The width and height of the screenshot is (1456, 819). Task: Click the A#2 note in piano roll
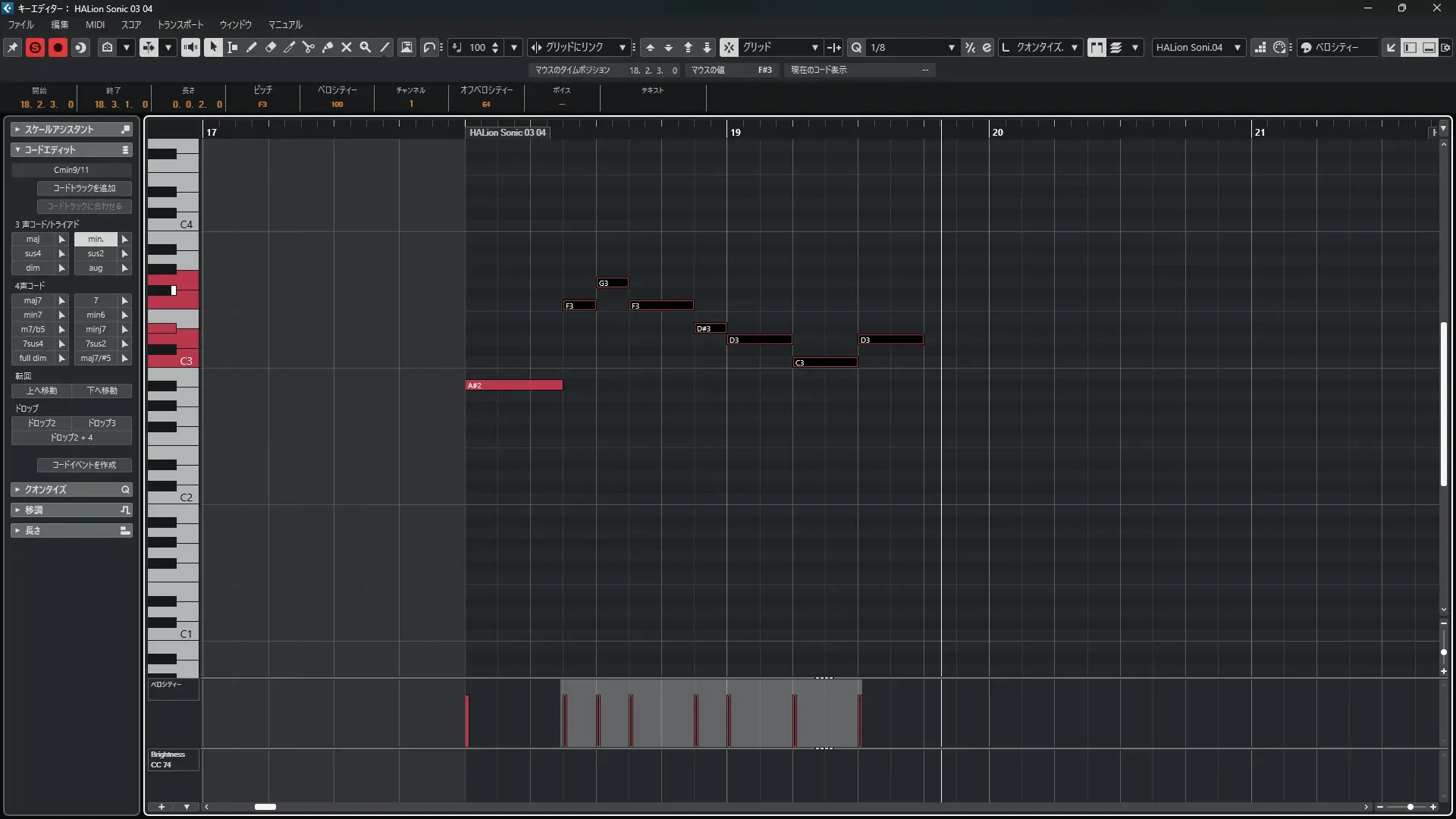tap(513, 385)
